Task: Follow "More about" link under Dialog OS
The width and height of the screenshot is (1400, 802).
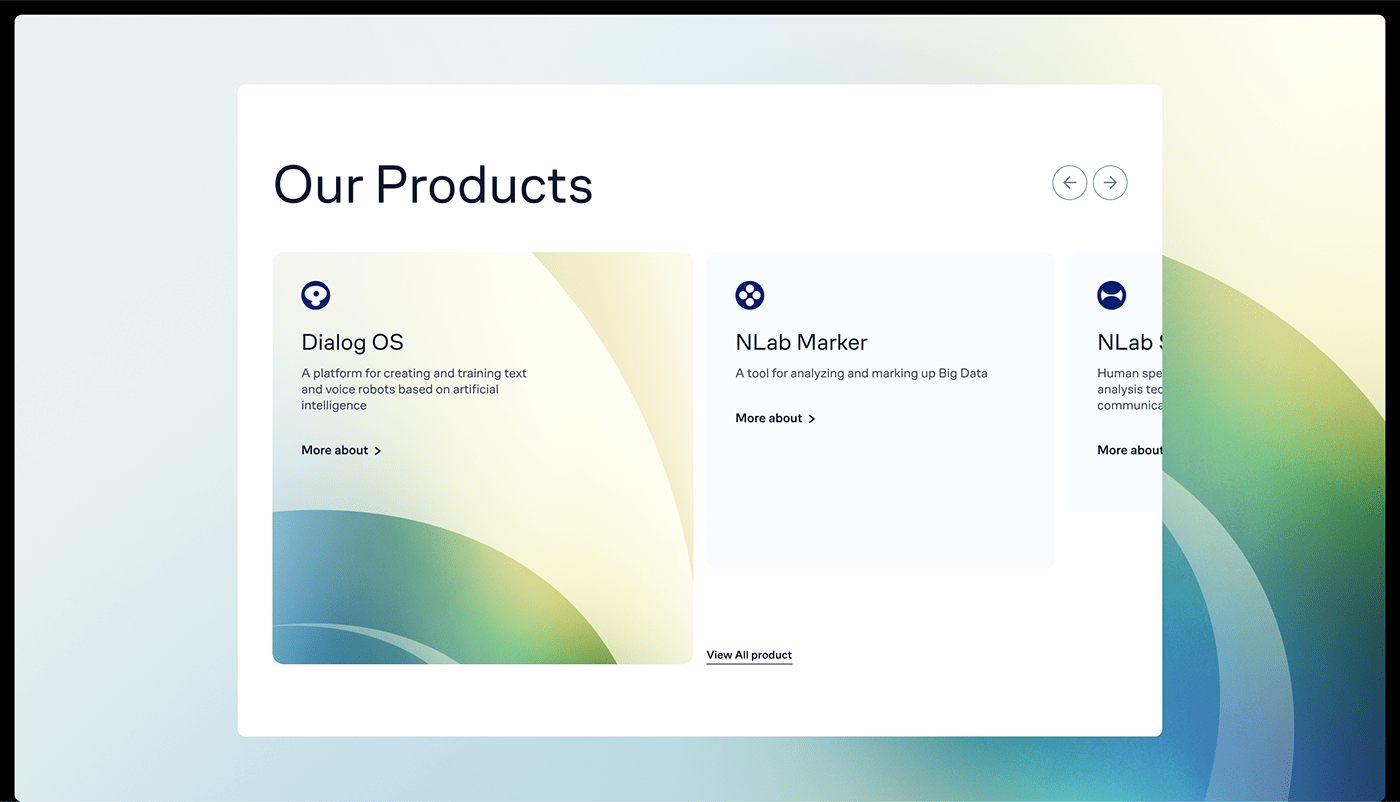Action: (x=335, y=450)
